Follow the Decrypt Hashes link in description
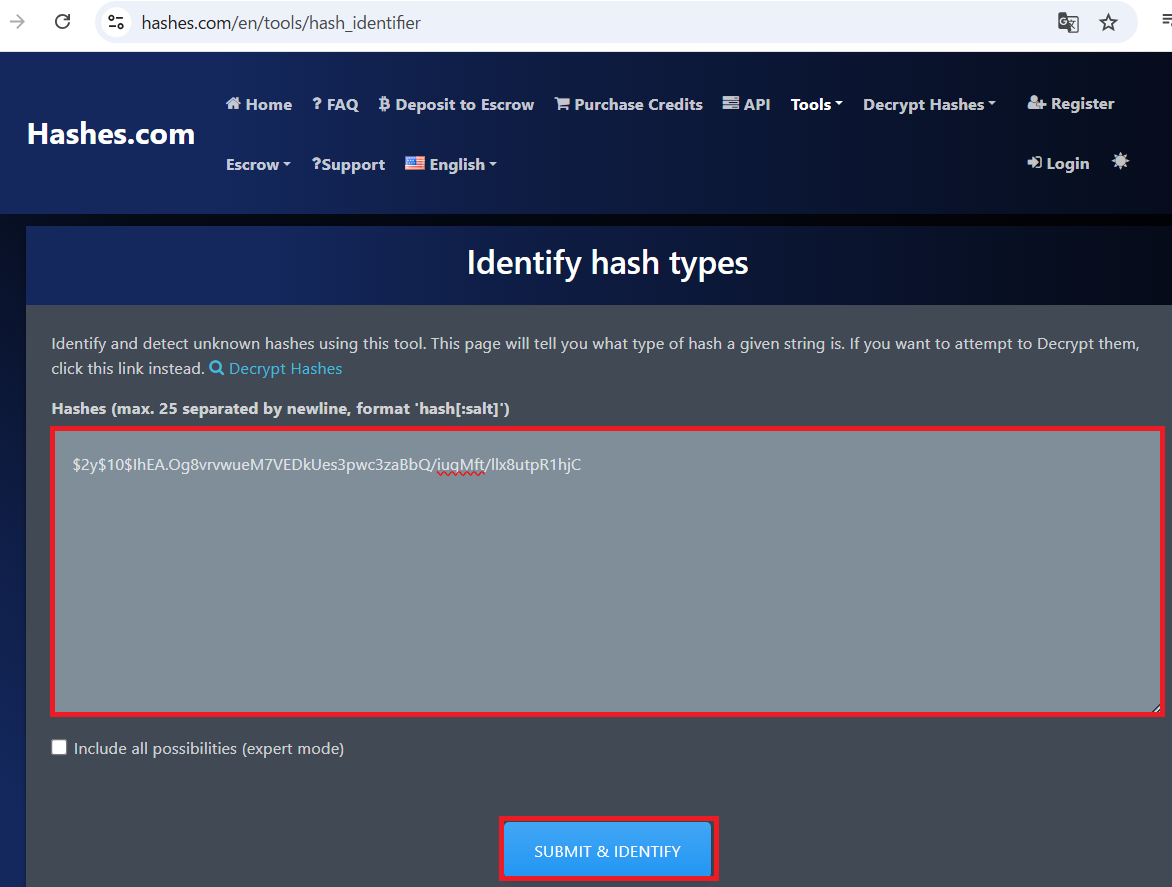The image size is (1172, 887). [285, 368]
